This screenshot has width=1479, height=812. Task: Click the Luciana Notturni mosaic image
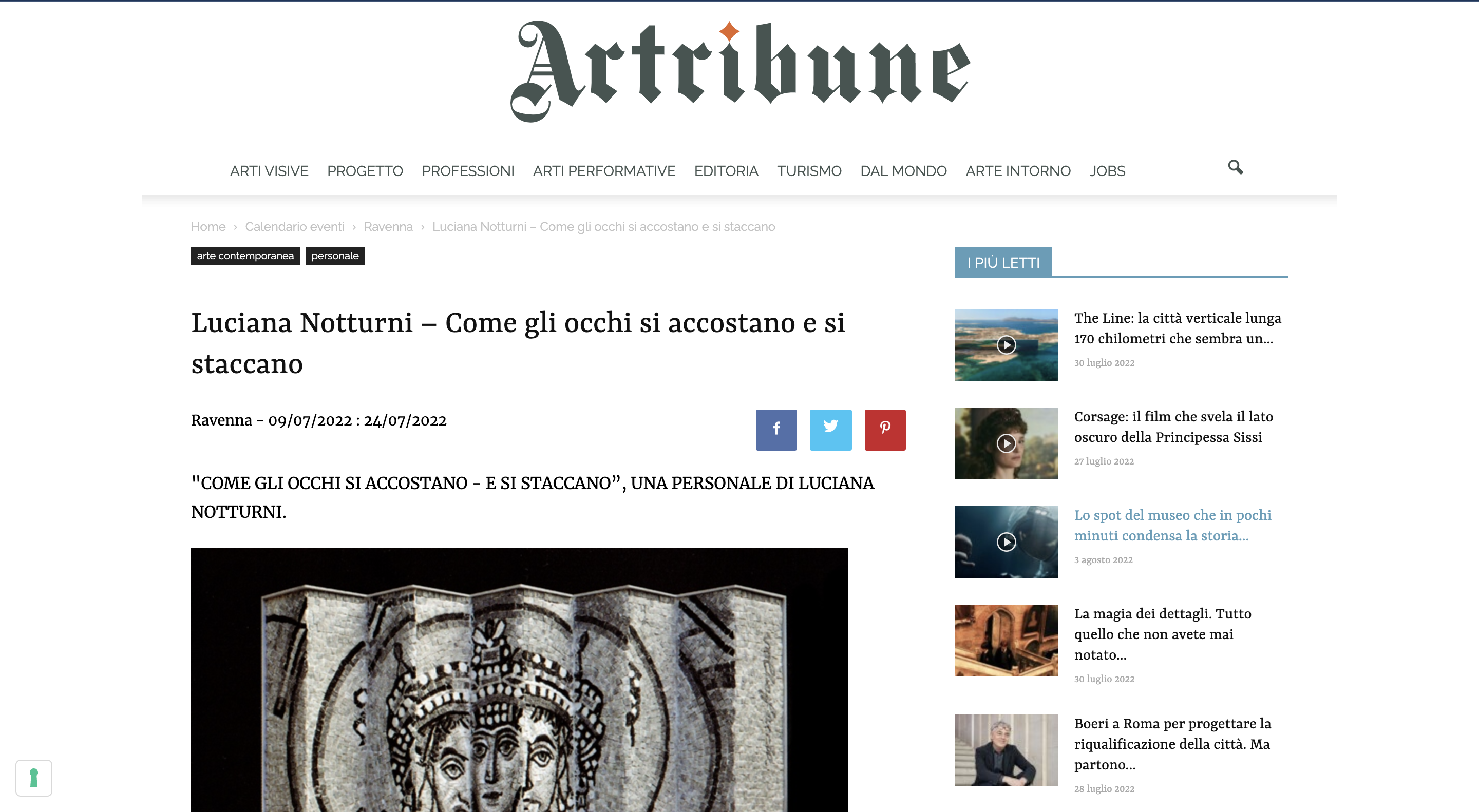point(519,680)
